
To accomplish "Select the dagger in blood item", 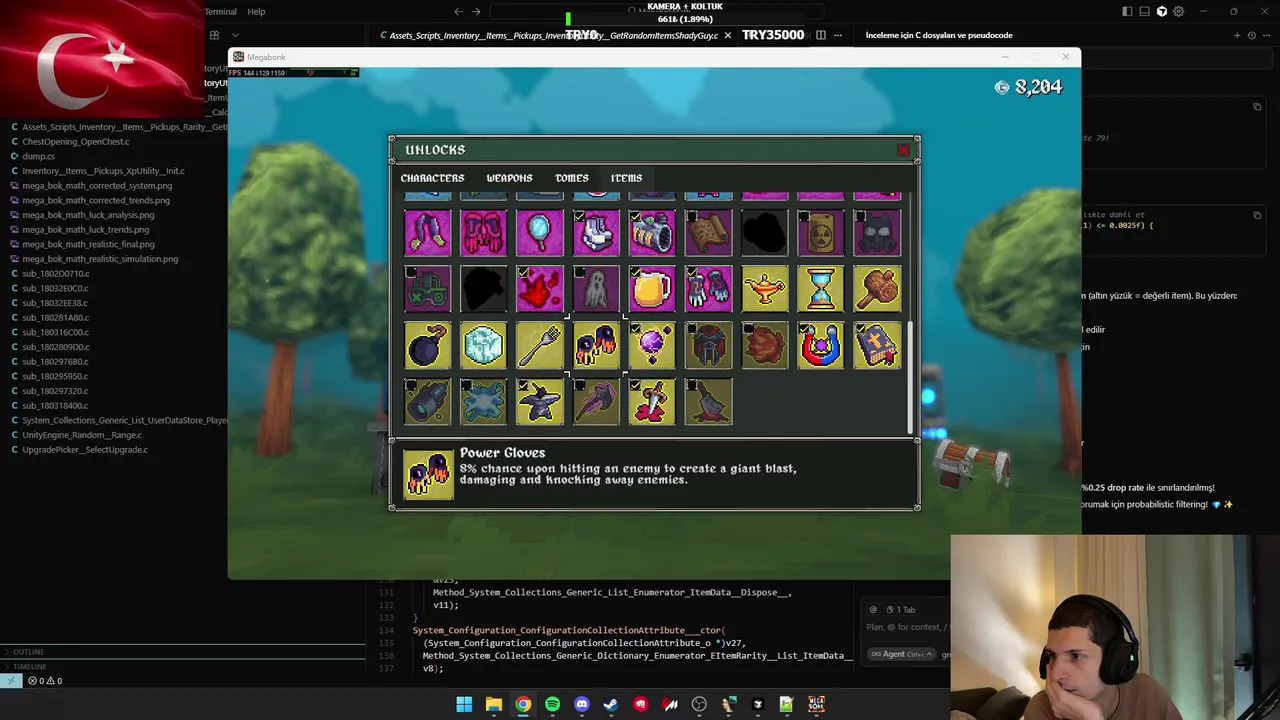I will 652,401.
